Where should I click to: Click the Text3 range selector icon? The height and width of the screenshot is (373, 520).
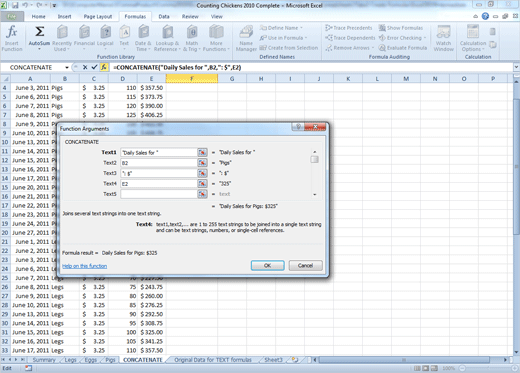[x=202, y=173]
